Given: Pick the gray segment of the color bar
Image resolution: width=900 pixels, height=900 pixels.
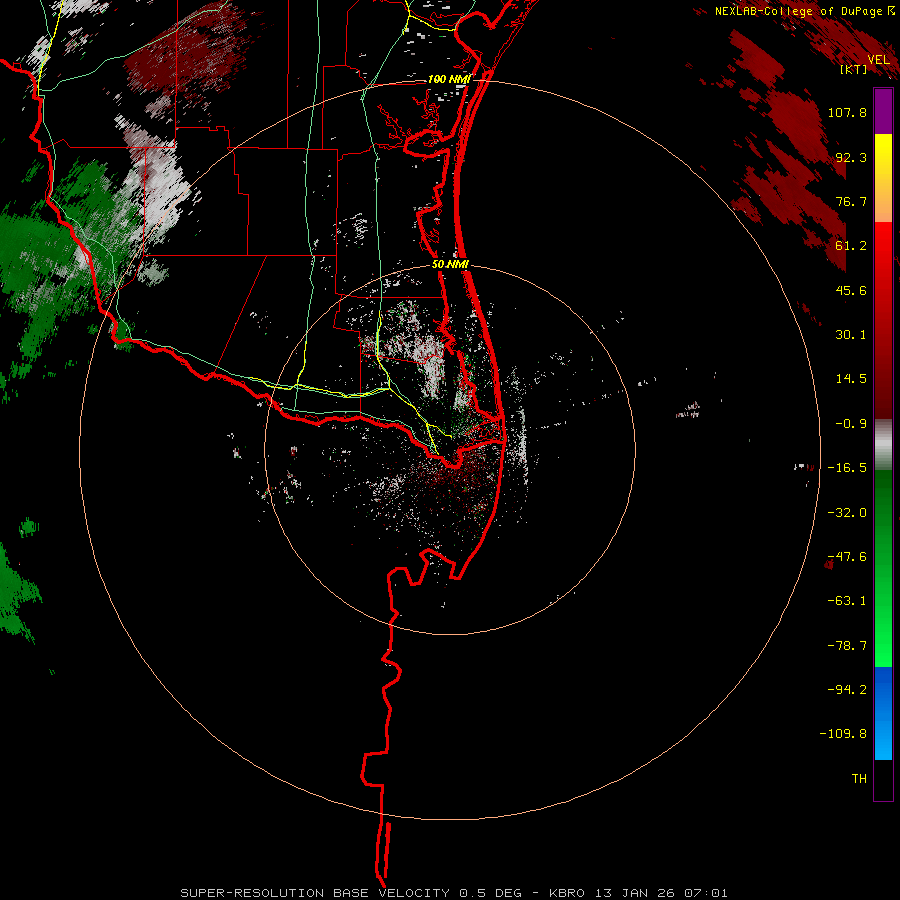Looking at the screenshot, I should [x=883, y=445].
